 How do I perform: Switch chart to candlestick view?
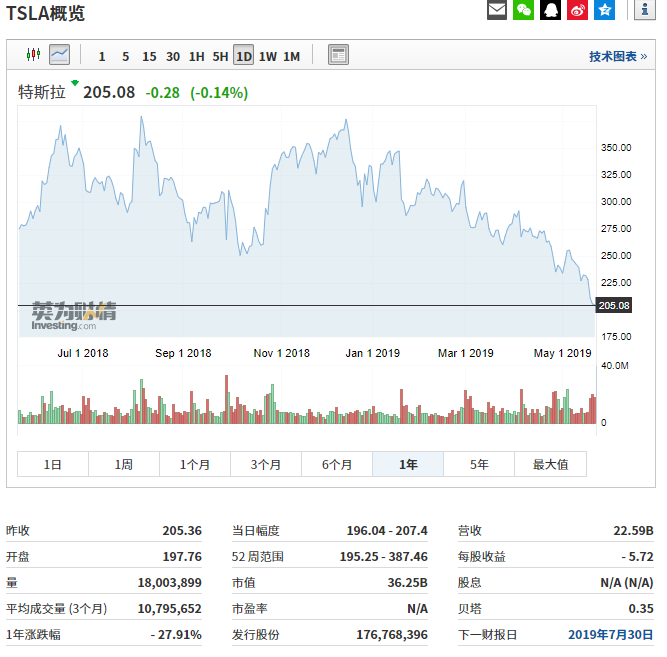pos(33,54)
